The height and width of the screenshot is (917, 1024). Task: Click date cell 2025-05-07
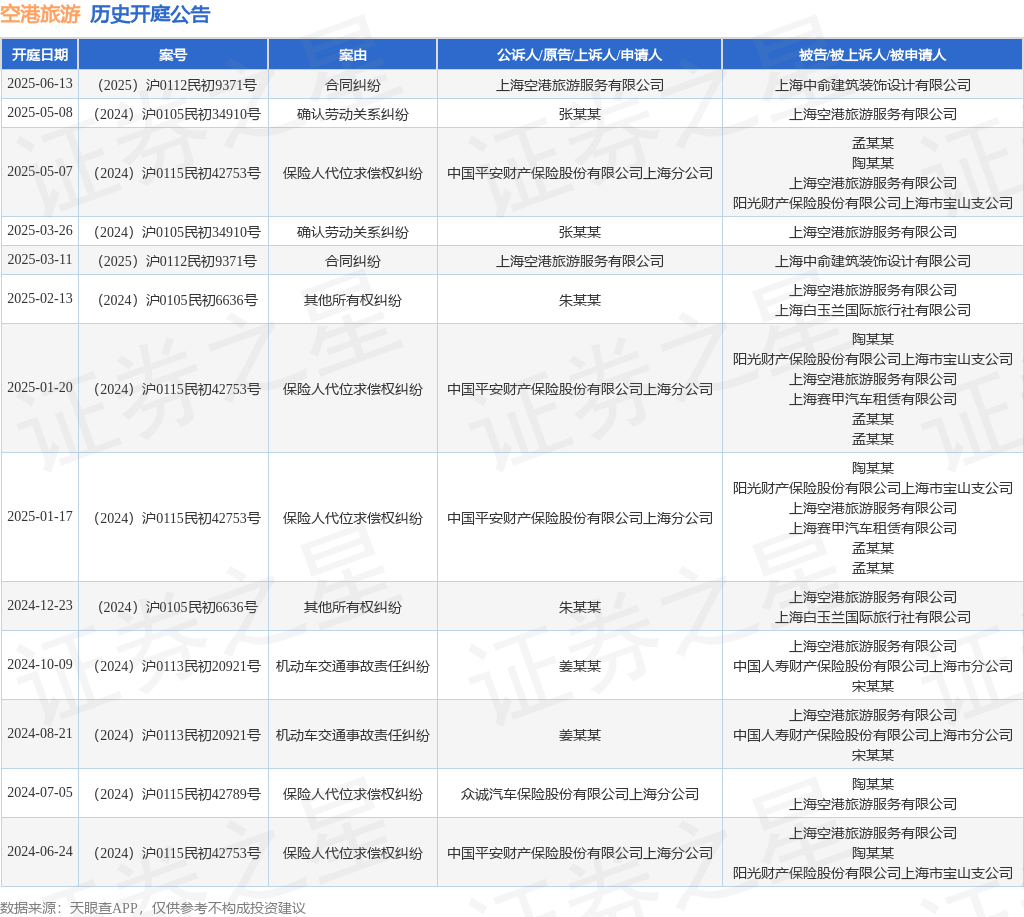tap(40, 171)
